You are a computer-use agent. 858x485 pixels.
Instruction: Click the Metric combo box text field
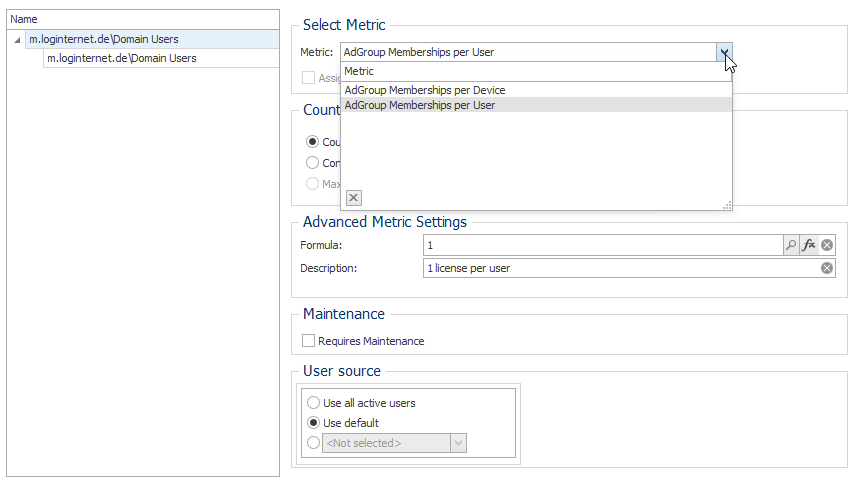529,52
